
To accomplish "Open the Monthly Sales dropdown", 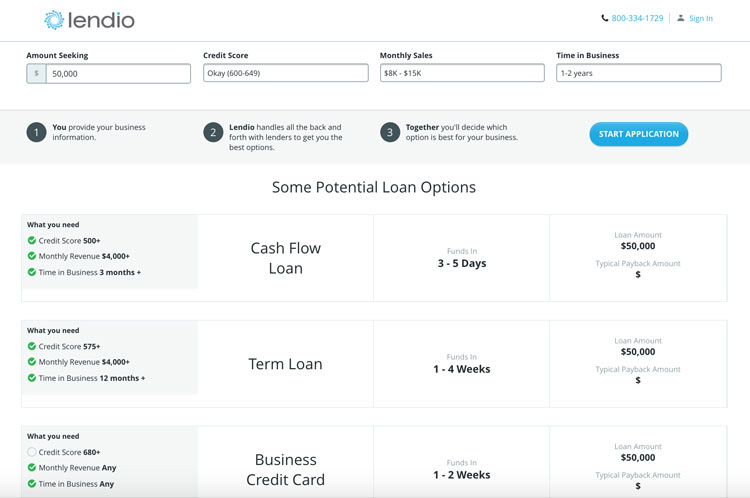I will pos(462,73).
